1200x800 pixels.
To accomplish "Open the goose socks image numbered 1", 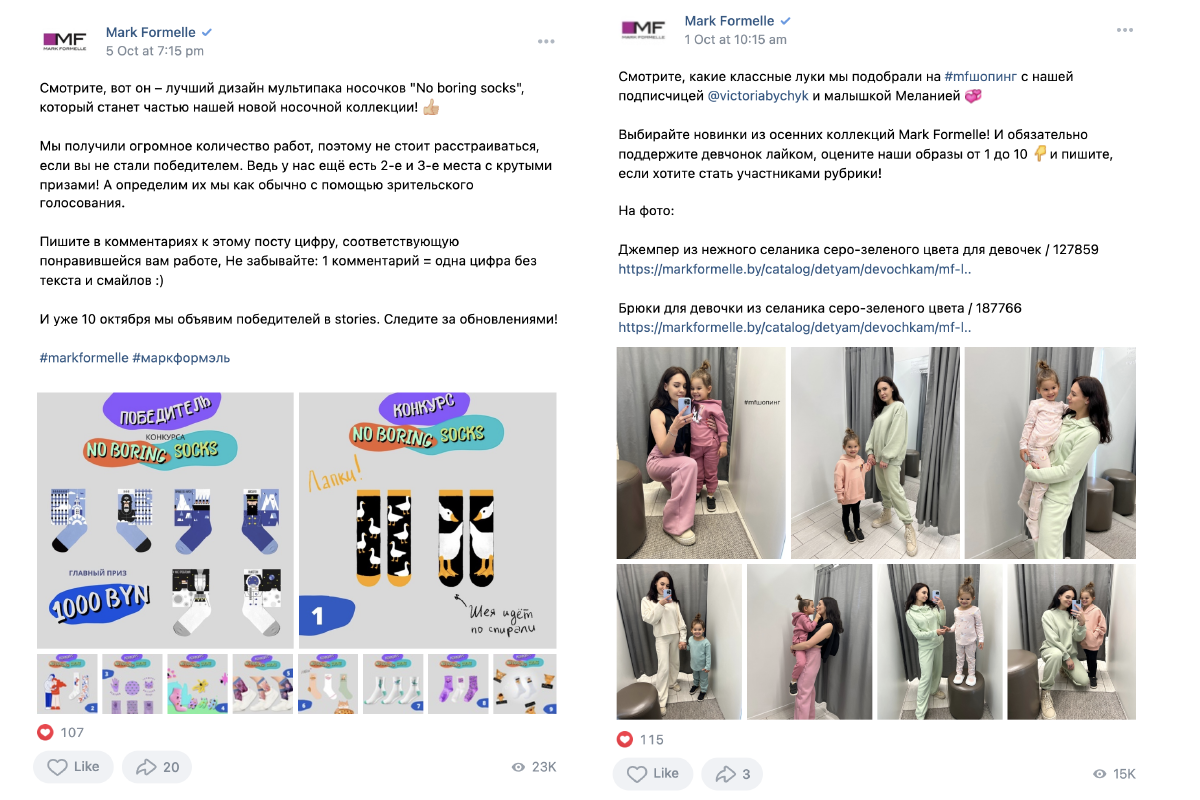I will (428, 520).
